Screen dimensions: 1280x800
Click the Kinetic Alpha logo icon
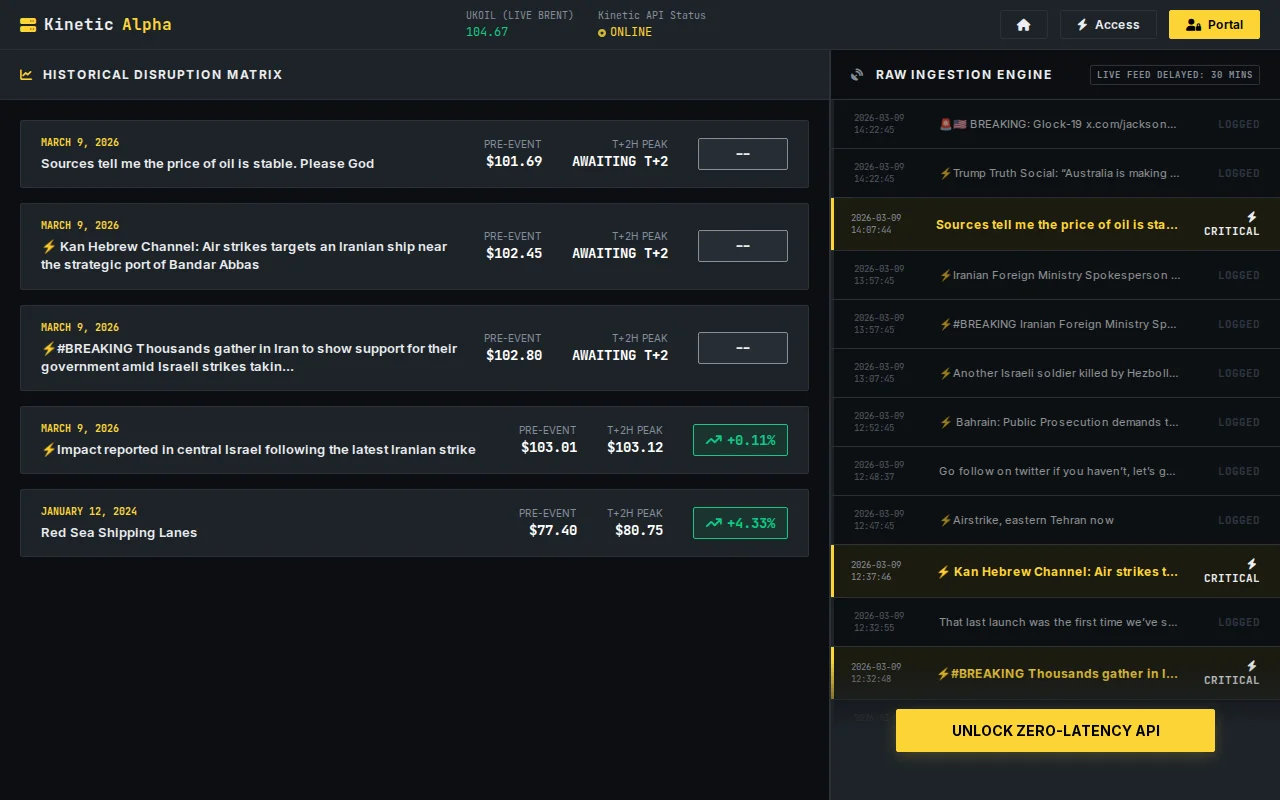tap(28, 24)
